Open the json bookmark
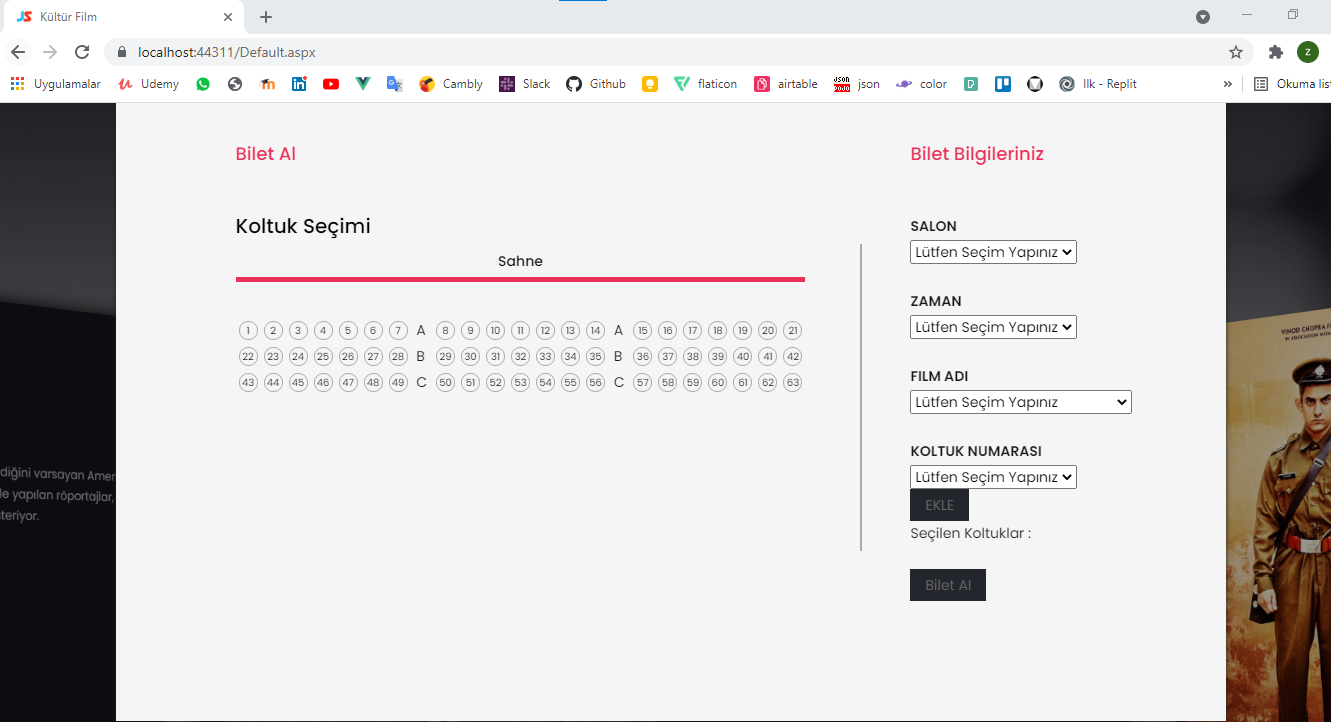The width and height of the screenshot is (1331, 722). tap(857, 84)
